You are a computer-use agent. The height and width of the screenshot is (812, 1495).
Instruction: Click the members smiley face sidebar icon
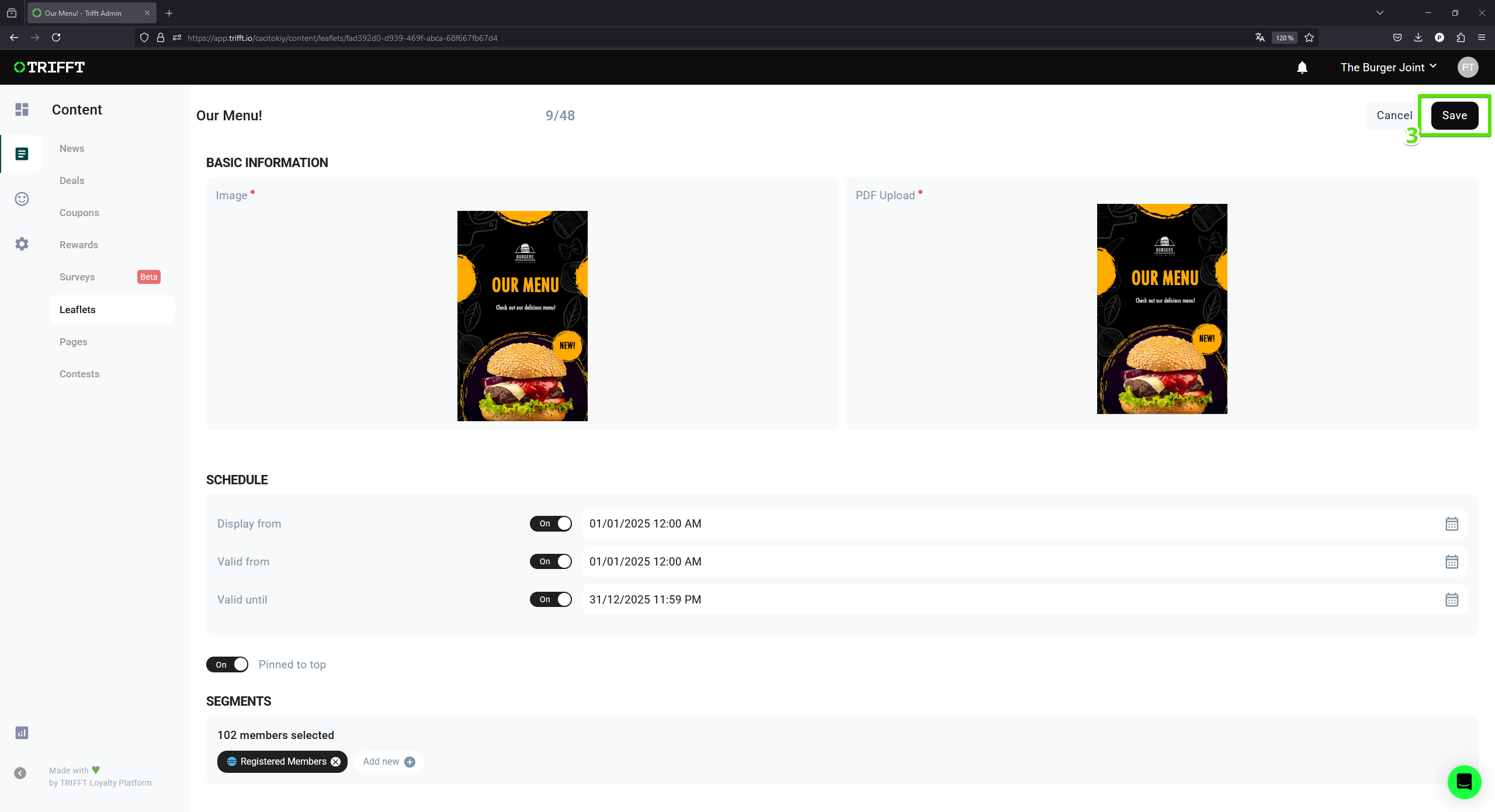coord(22,199)
